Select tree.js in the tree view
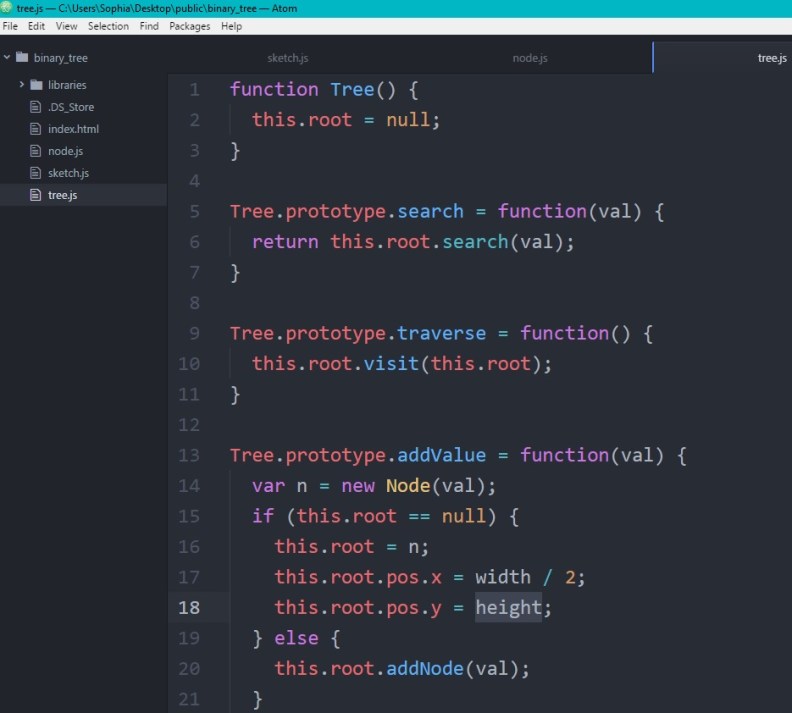Viewport: 792px width, 713px height. 63,195
